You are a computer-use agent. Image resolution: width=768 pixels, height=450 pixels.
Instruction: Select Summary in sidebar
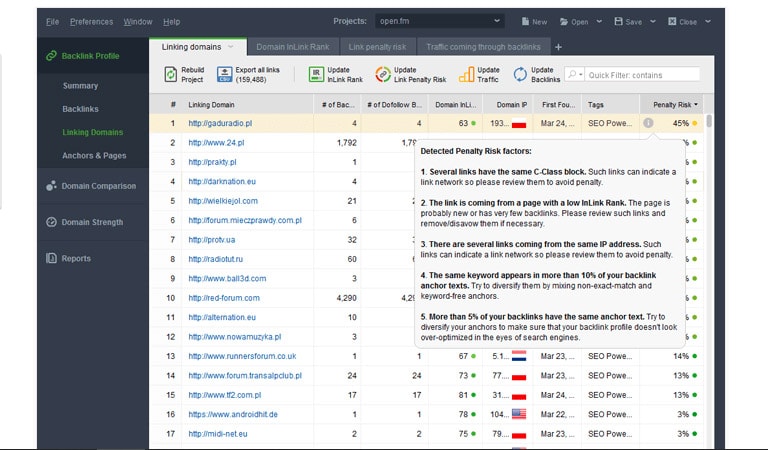tap(80, 86)
